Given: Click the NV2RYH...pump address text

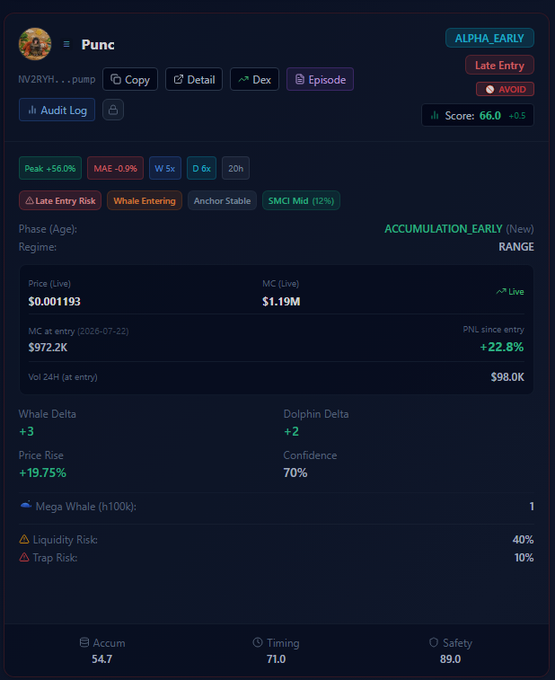Looking at the screenshot, I should pos(57,79).
